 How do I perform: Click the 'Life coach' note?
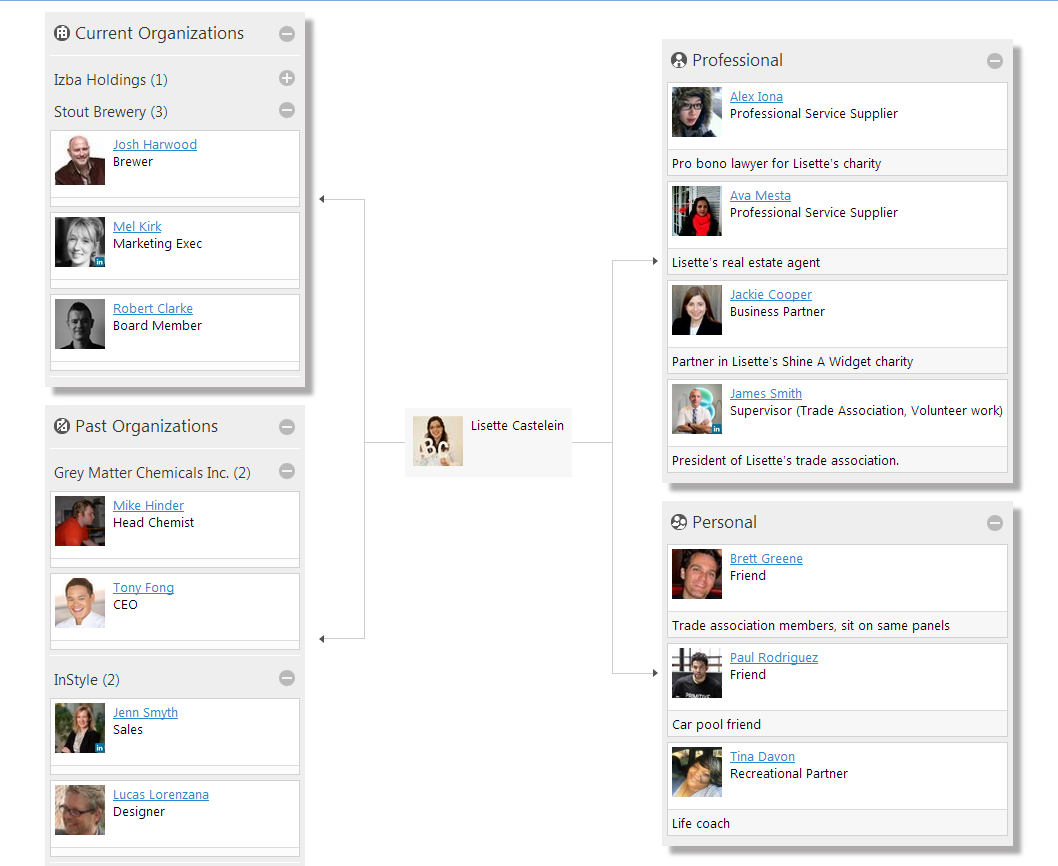point(701,823)
